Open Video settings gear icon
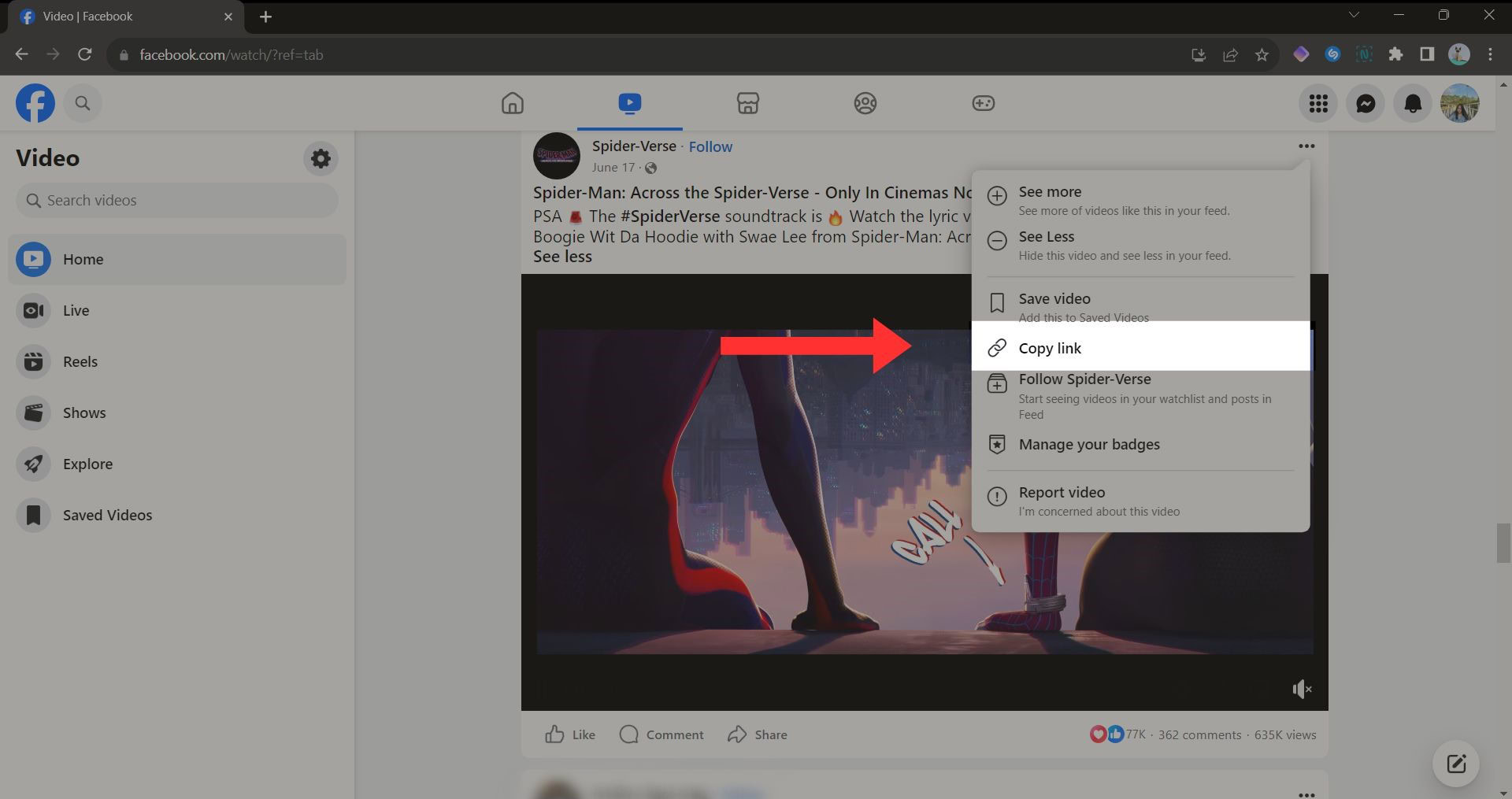Viewport: 1512px width, 799px height. tap(321, 158)
